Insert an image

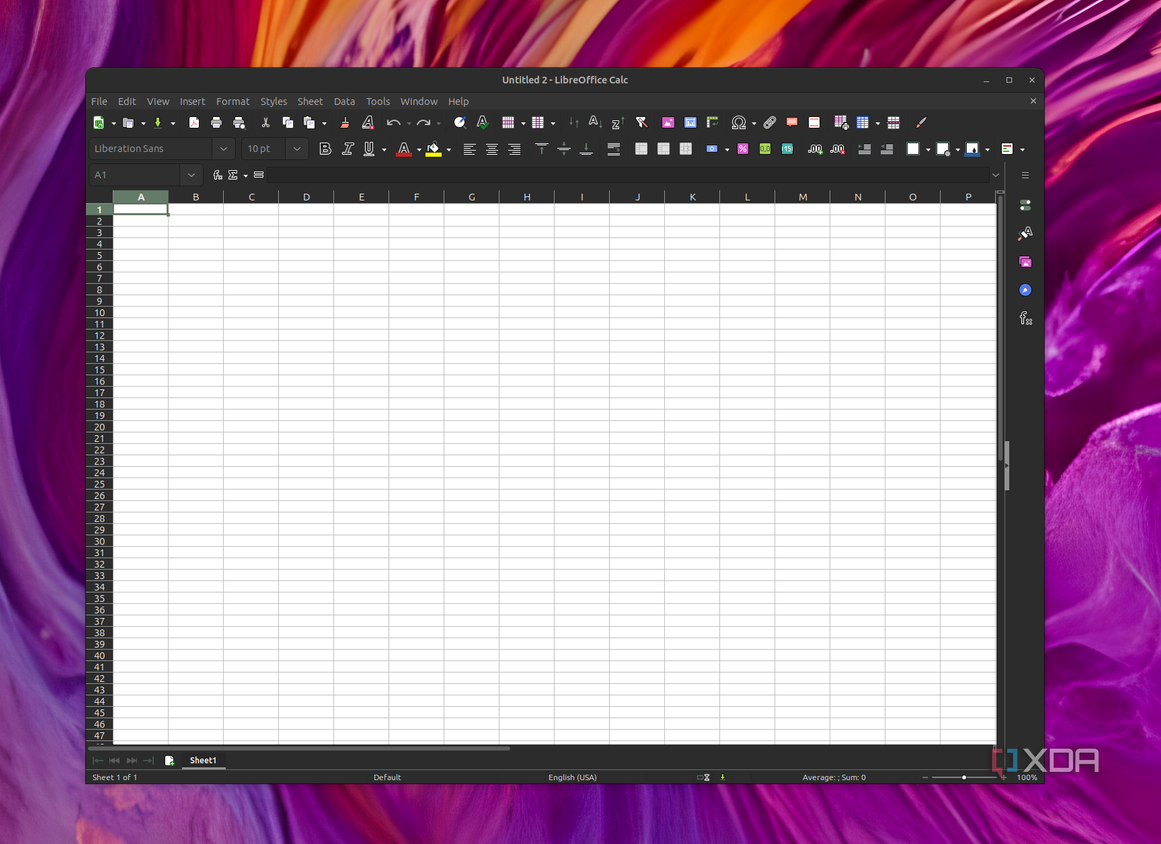coord(668,123)
